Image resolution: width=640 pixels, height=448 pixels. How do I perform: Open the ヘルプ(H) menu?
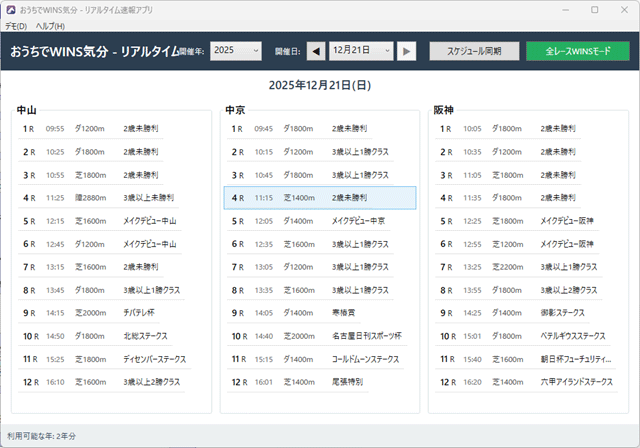[x=50, y=26]
